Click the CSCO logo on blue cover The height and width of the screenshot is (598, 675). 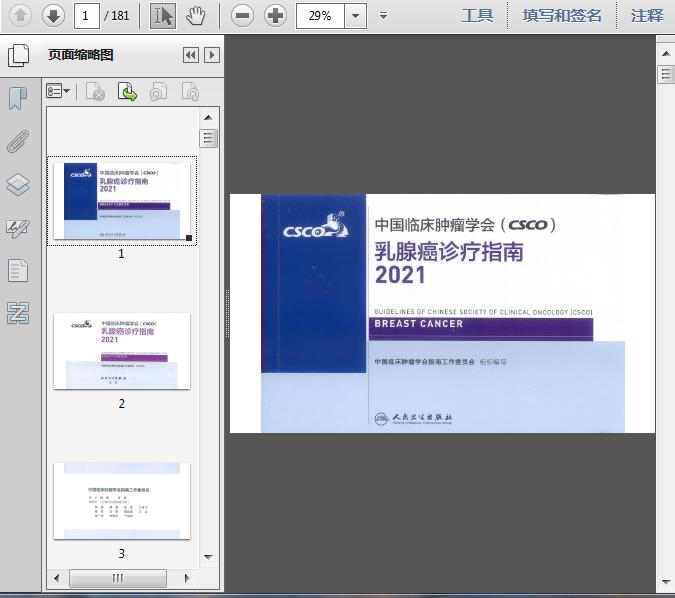pos(316,226)
